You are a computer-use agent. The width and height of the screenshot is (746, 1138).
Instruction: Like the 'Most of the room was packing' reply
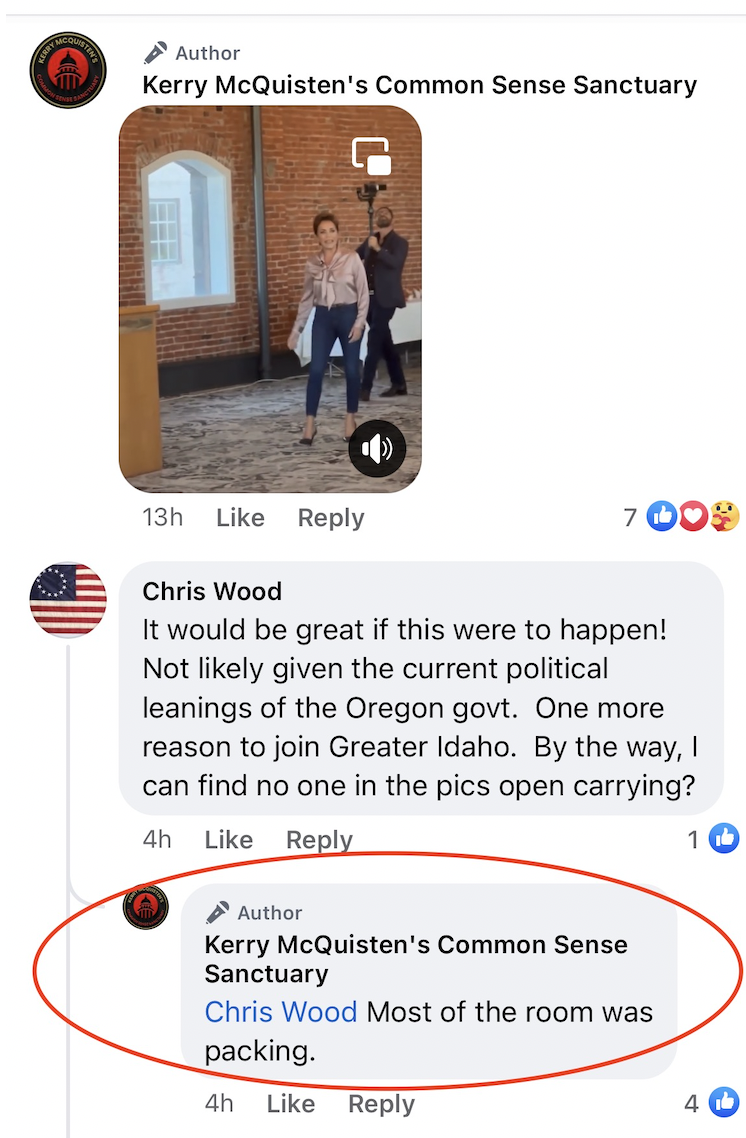pos(290,1104)
